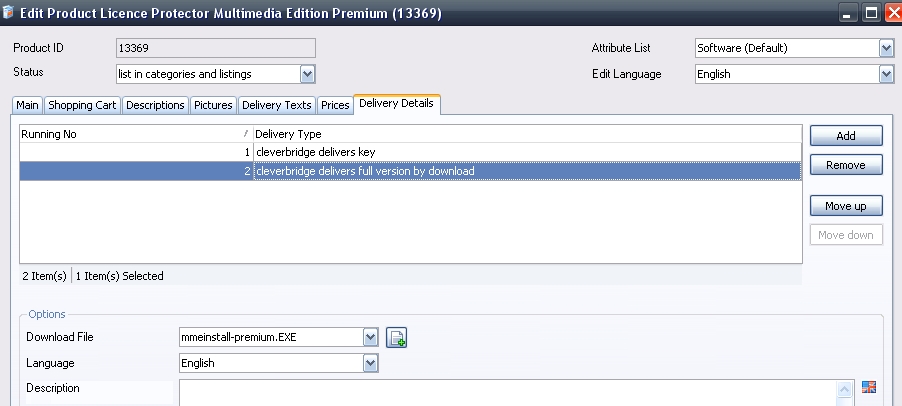The height and width of the screenshot is (406, 902).
Task: Switch to the Descriptions tab
Action: 156,105
